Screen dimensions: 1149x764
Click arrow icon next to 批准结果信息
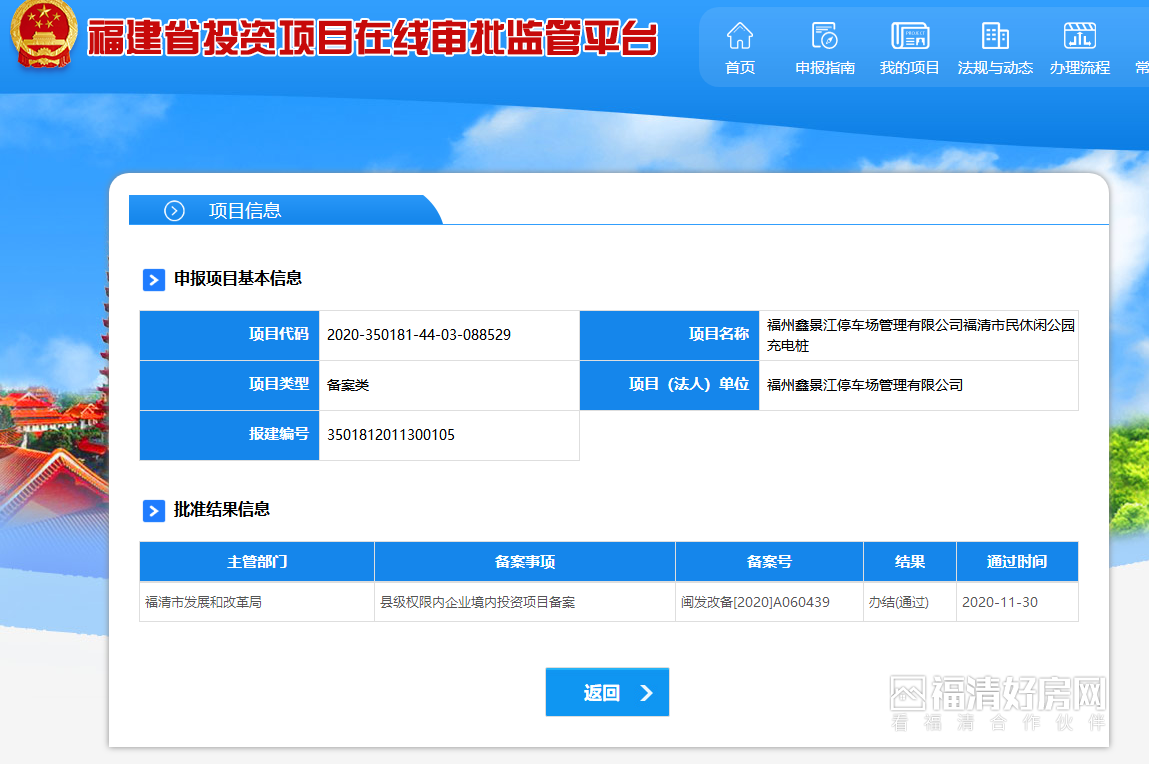pyautogui.click(x=154, y=511)
